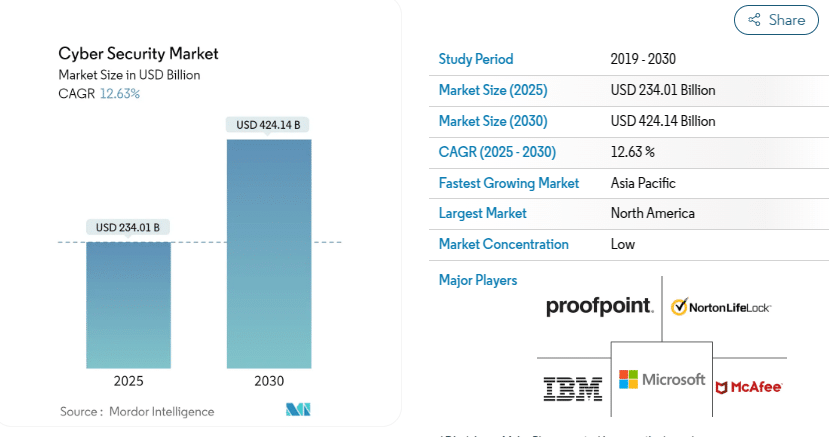Image resolution: width=830 pixels, height=437 pixels.
Task: Click the Market Concentration label
Action: 504,244
